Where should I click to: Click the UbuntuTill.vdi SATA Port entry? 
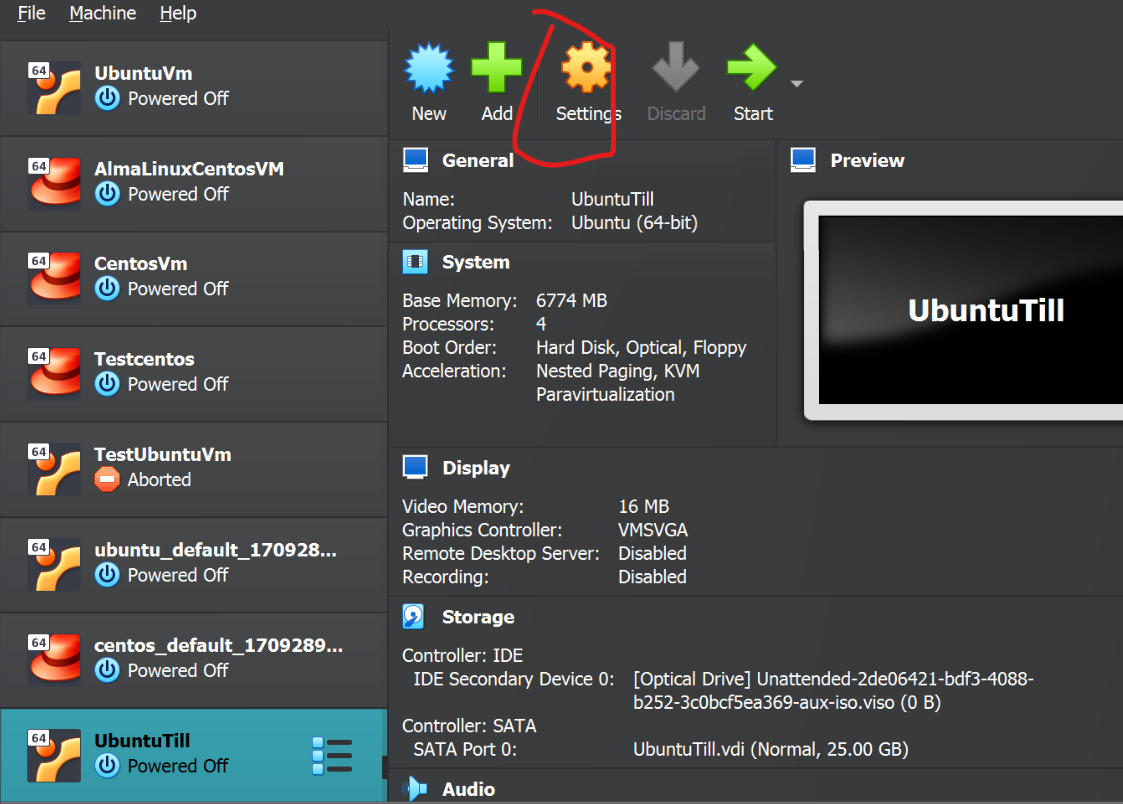(x=771, y=750)
